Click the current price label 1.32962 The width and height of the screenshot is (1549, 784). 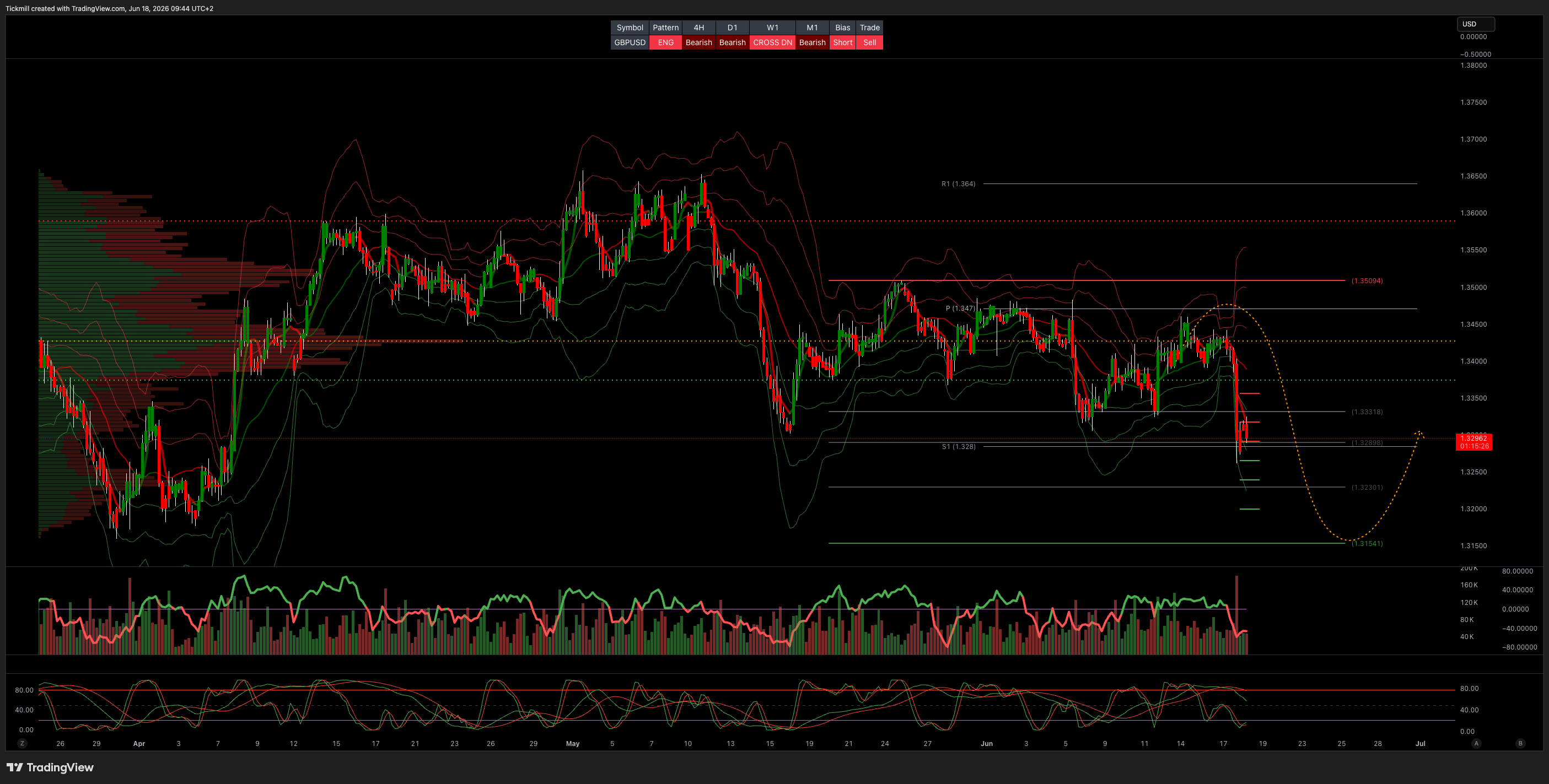pos(1473,441)
